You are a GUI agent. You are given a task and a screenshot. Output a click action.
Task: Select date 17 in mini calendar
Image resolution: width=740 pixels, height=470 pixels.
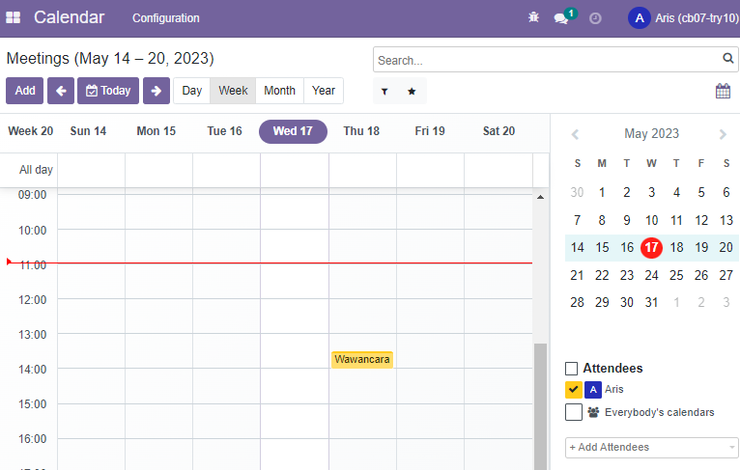click(x=651, y=248)
